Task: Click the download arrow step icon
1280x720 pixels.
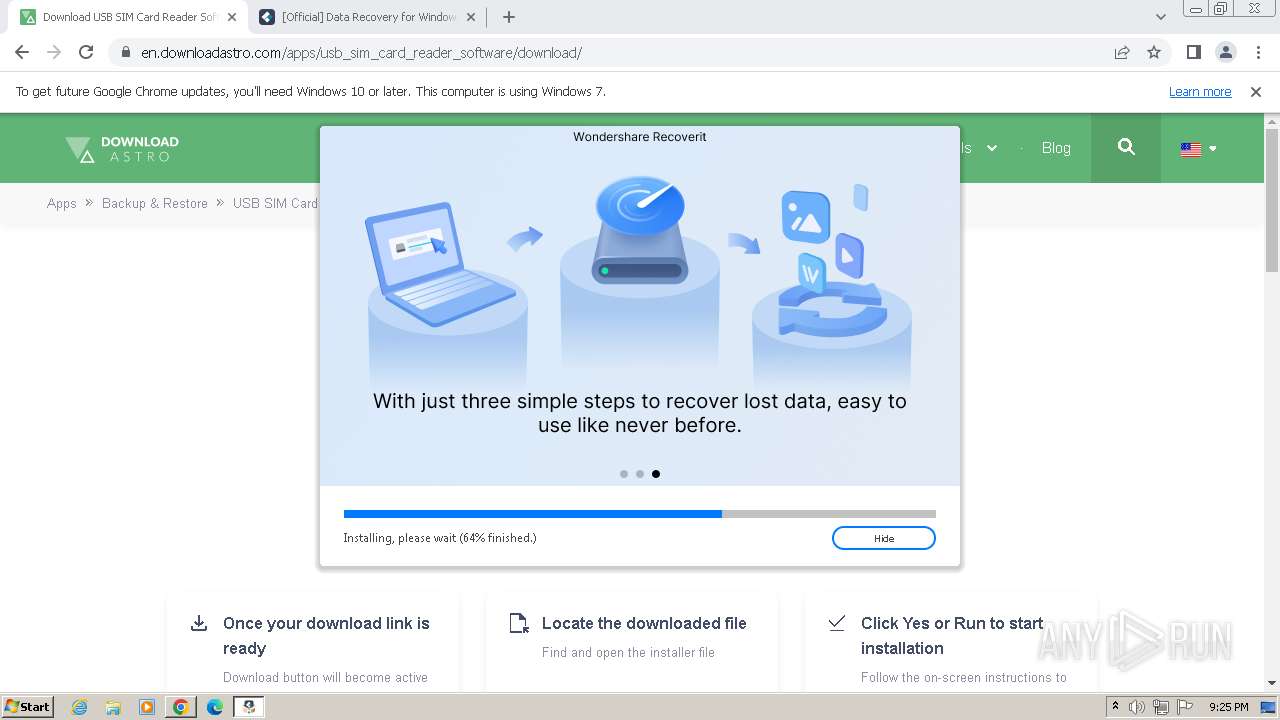Action: click(x=199, y=623)
